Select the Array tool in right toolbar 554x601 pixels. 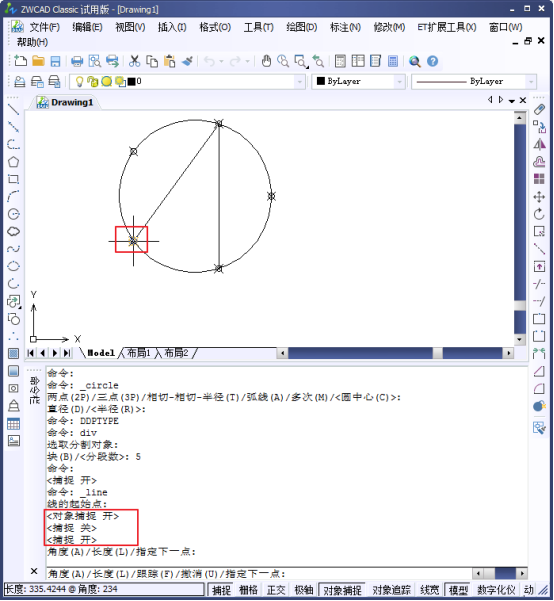(x=539, y=179)
